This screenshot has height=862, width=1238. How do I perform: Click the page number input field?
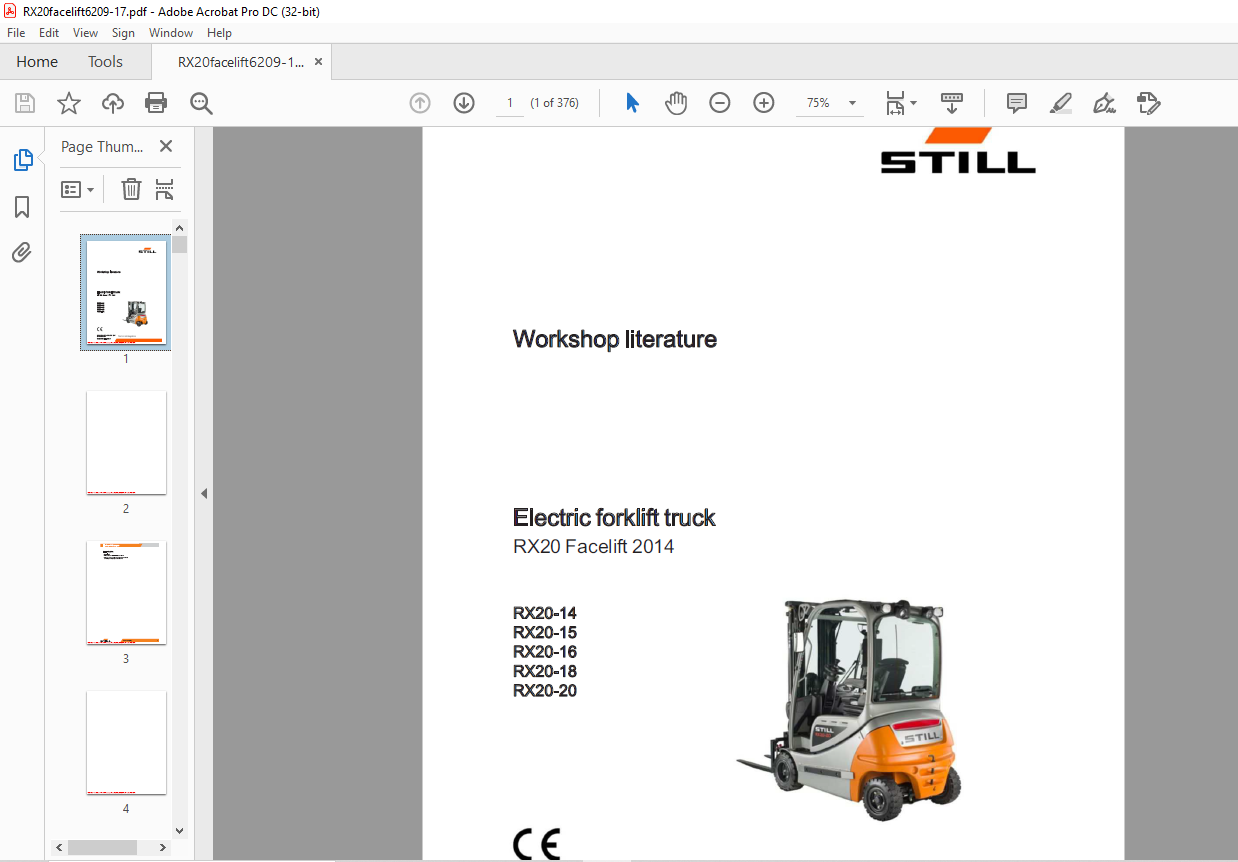point(510,103)
